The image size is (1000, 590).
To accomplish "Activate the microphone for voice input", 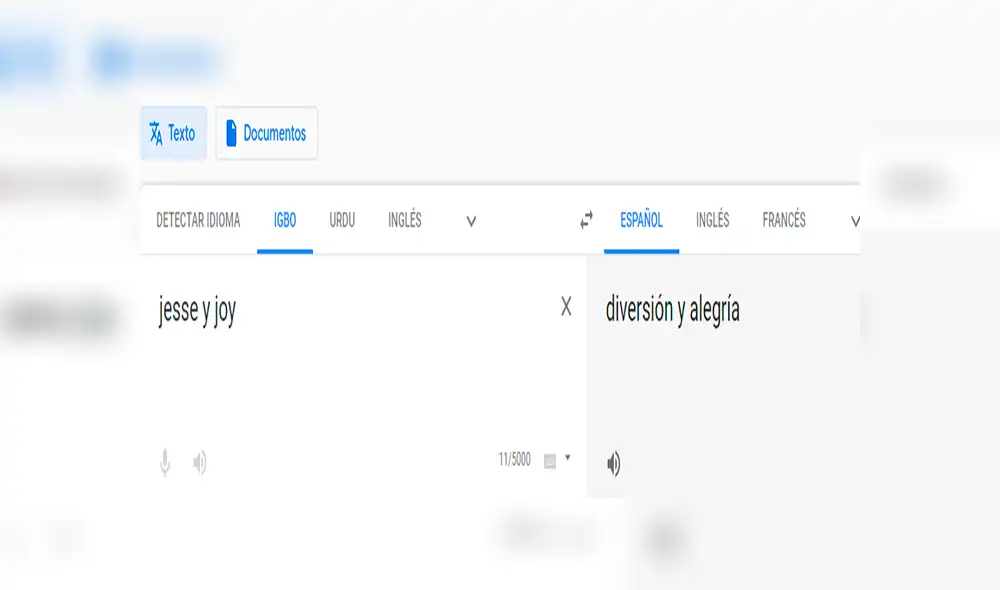I will point(164,460).
